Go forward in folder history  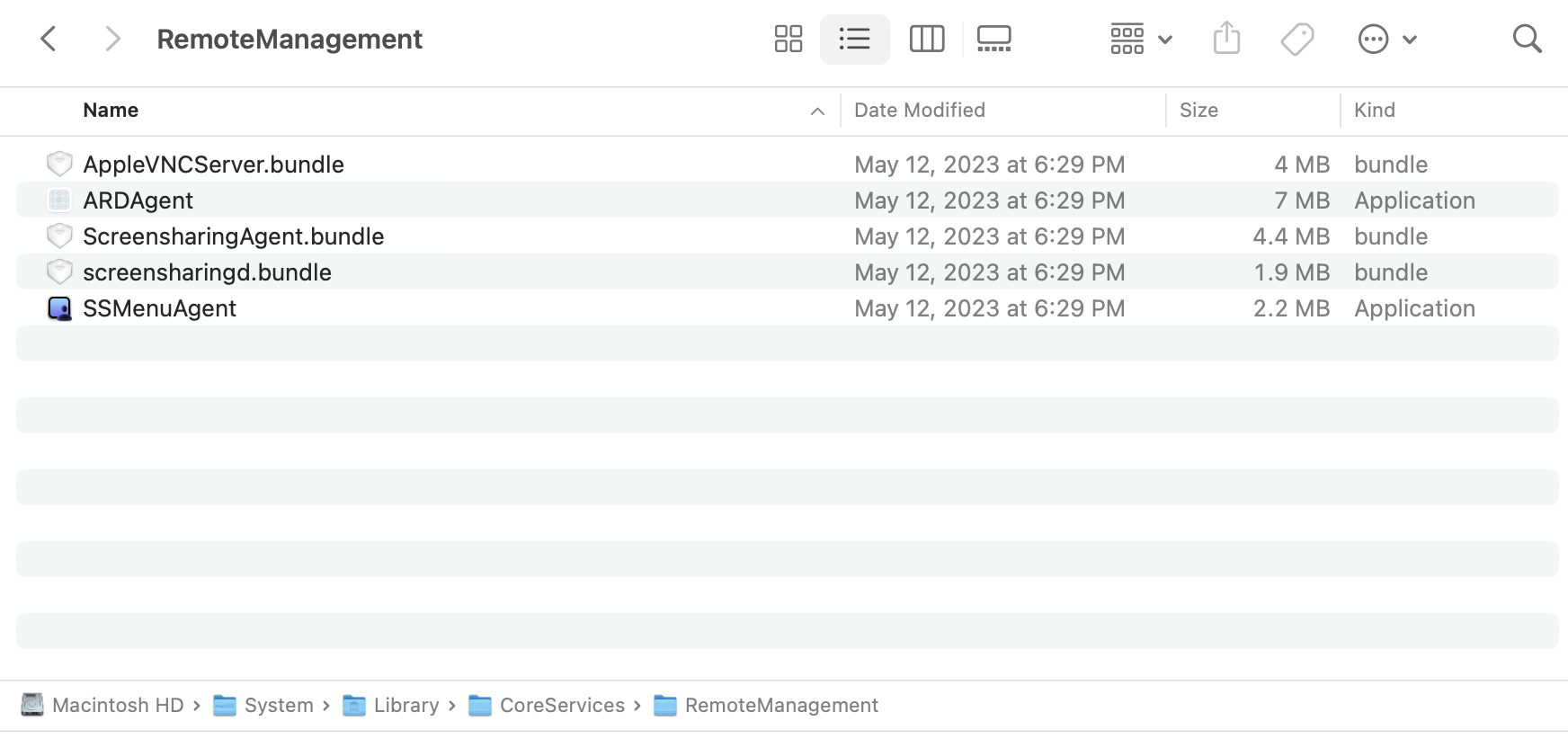112,40
